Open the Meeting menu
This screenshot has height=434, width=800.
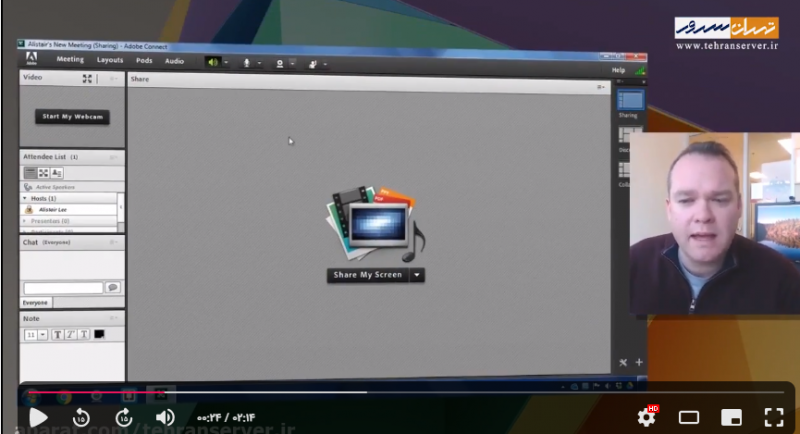click(x=70, y=60)
